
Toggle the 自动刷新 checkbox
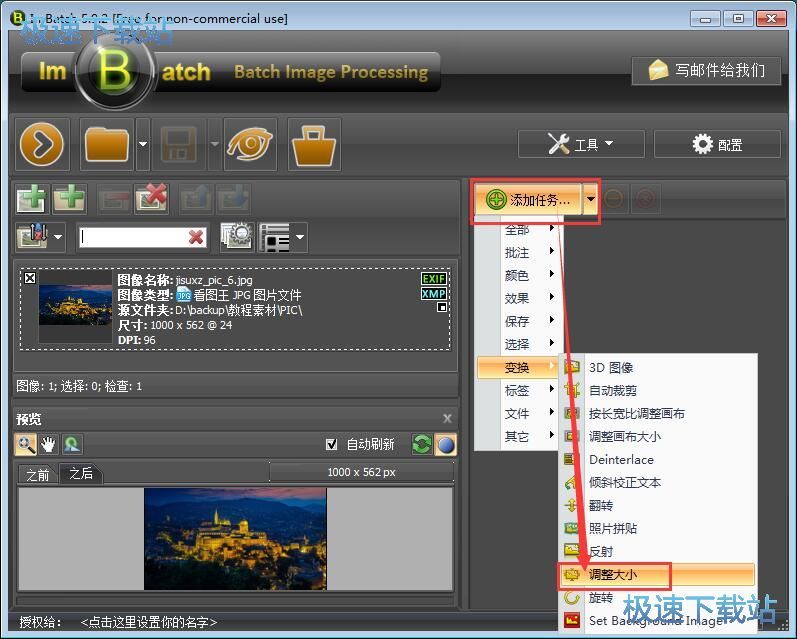pos(331,445)
